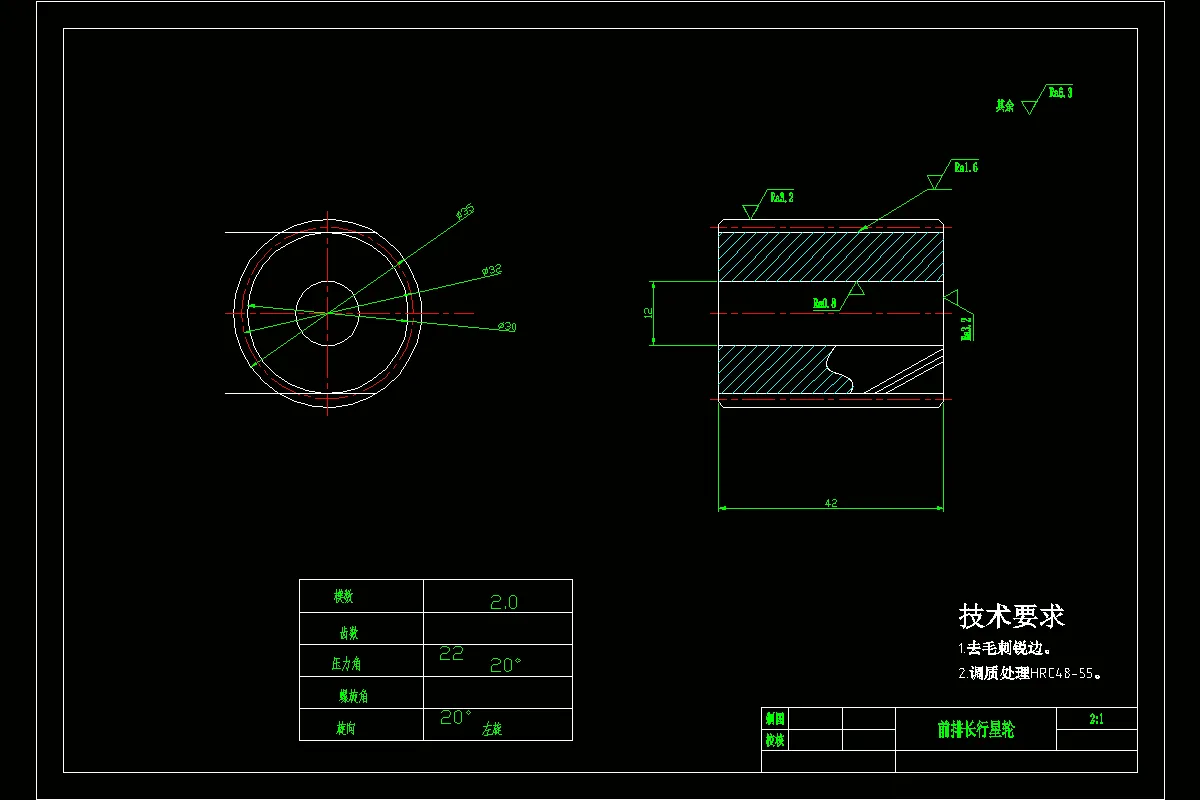Click the 20° value beside 左旋
Image resolution: width=1200 pixels, height=800 pixels.
(455, 717)
